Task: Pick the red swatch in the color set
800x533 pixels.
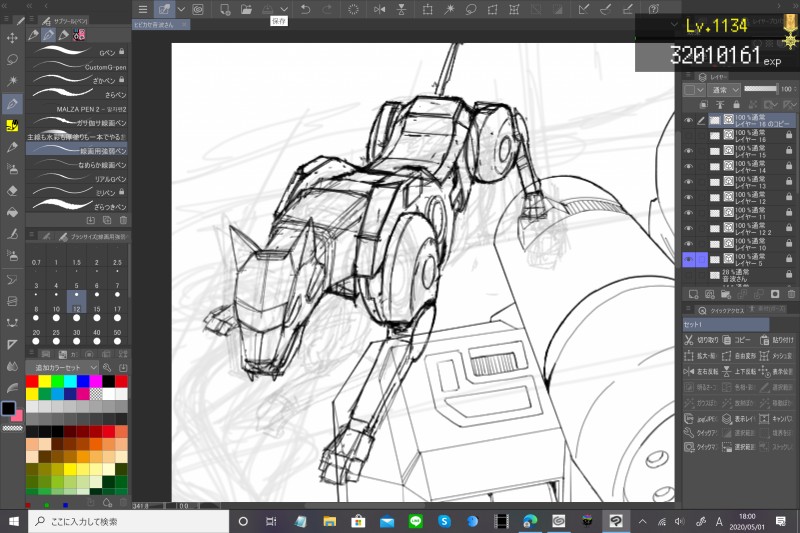Action: 33,381
